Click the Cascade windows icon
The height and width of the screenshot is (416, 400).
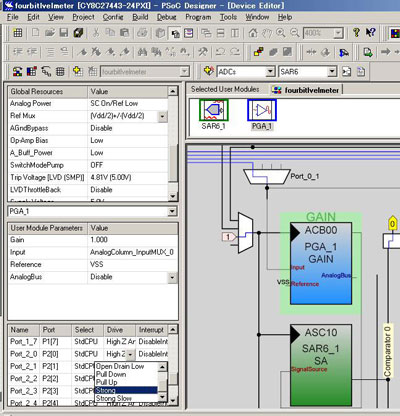[206, 33]
